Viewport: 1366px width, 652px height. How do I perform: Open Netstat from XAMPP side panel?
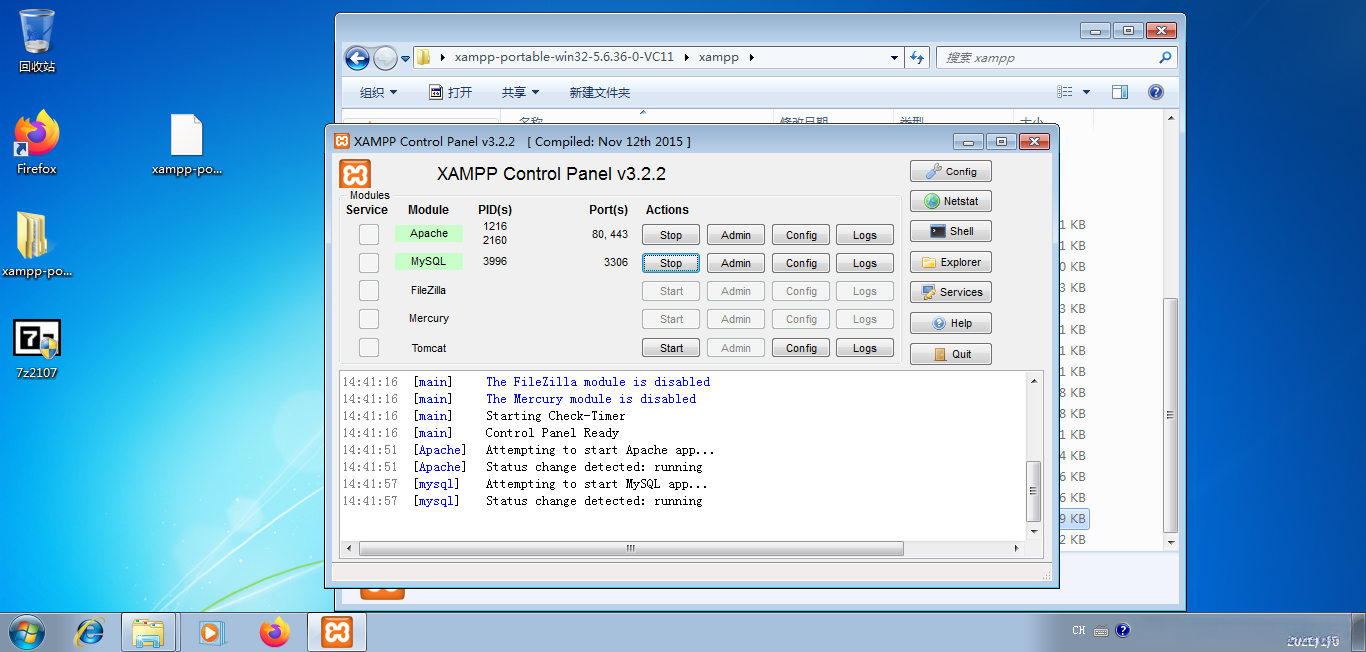click(x=950, y=201)
